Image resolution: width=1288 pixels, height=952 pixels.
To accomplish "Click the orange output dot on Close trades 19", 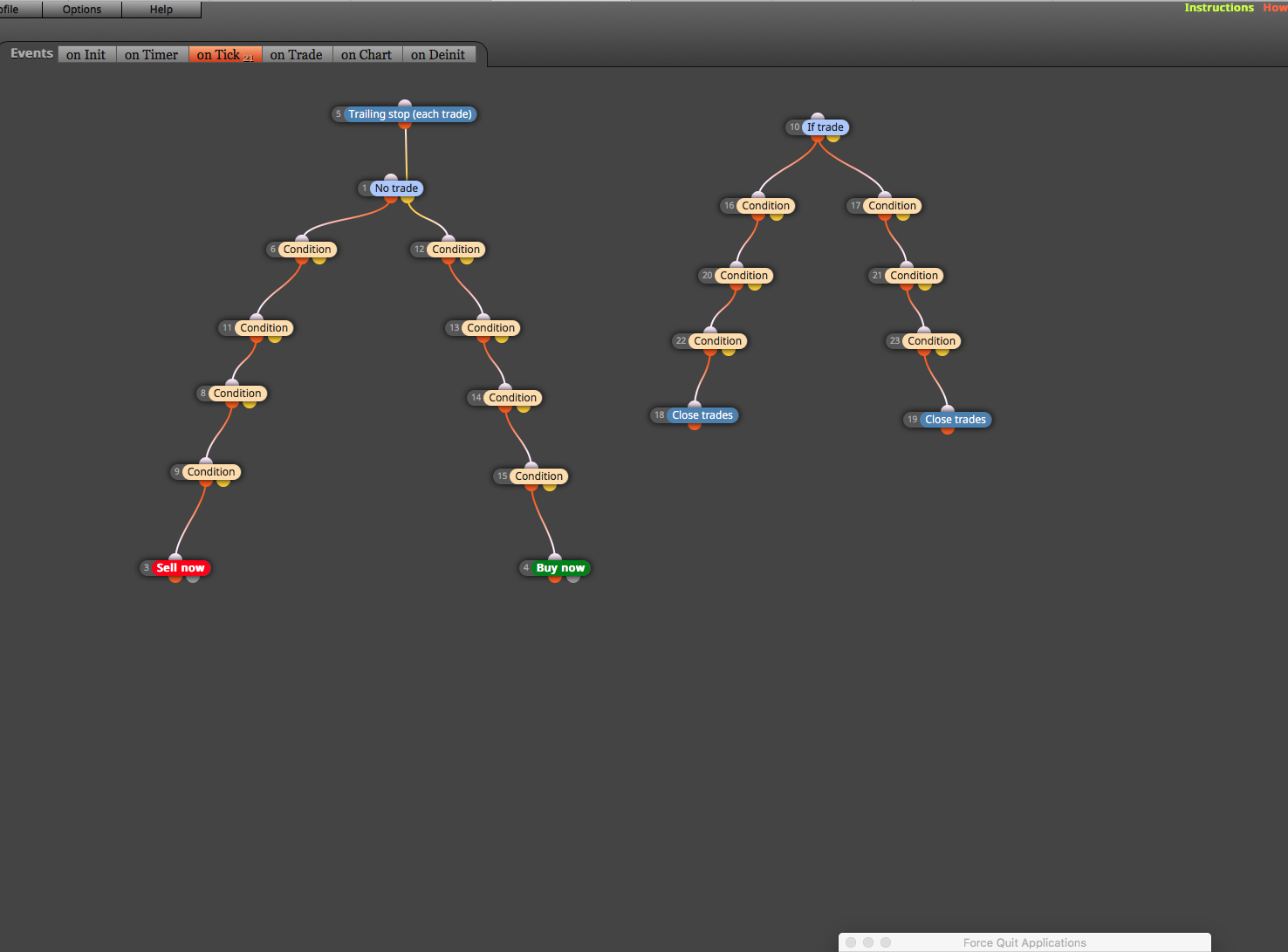I will click(x=948, y=430).
